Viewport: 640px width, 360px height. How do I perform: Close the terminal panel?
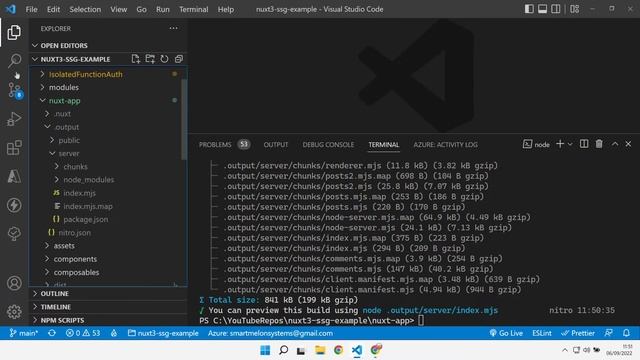(x=628, y=144)
